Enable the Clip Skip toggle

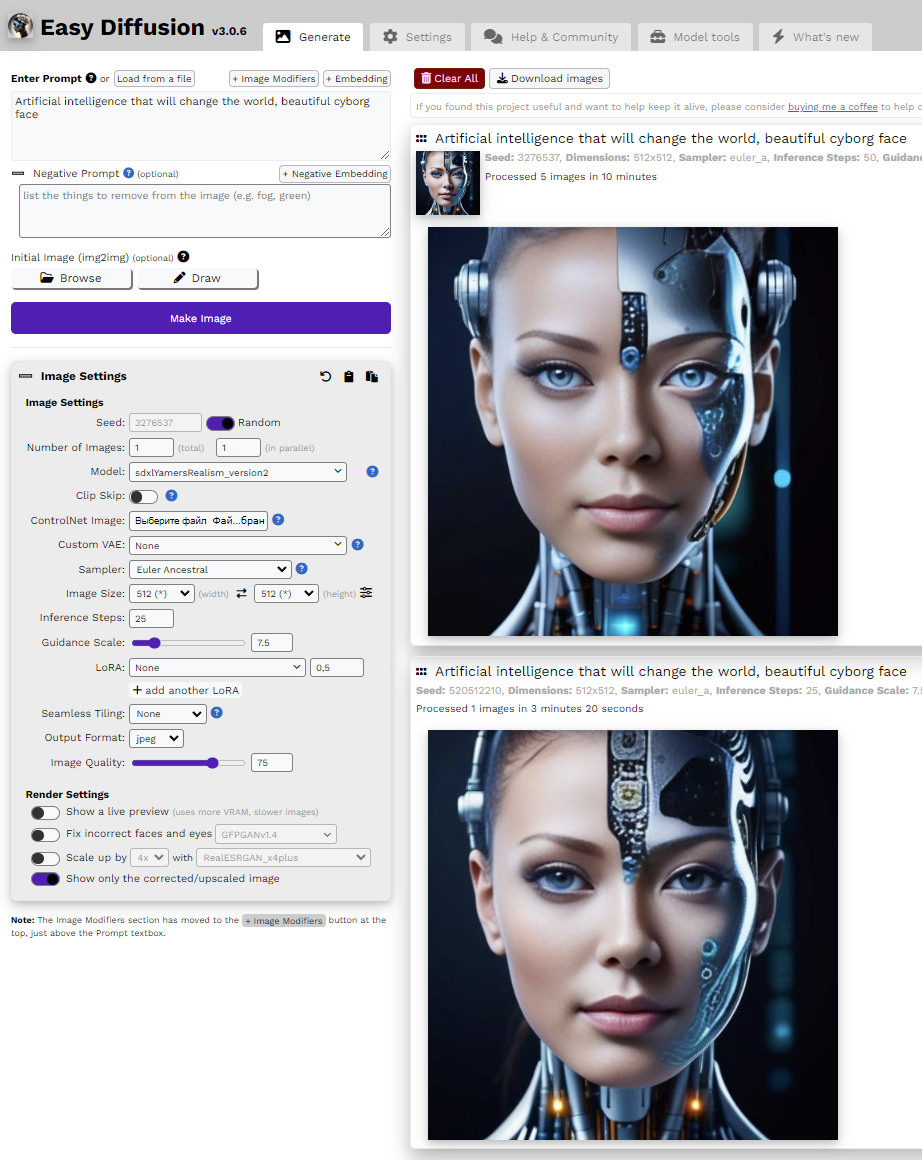point(144,496)
